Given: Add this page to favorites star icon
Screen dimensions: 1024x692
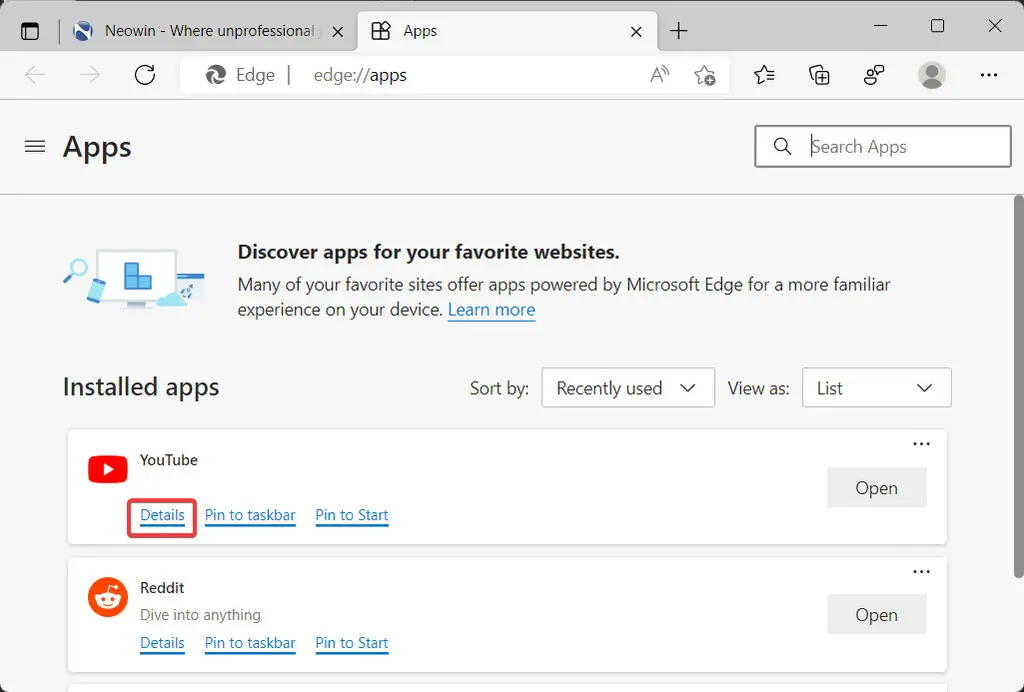Looking at the screenshot, I should pos(705,75).
